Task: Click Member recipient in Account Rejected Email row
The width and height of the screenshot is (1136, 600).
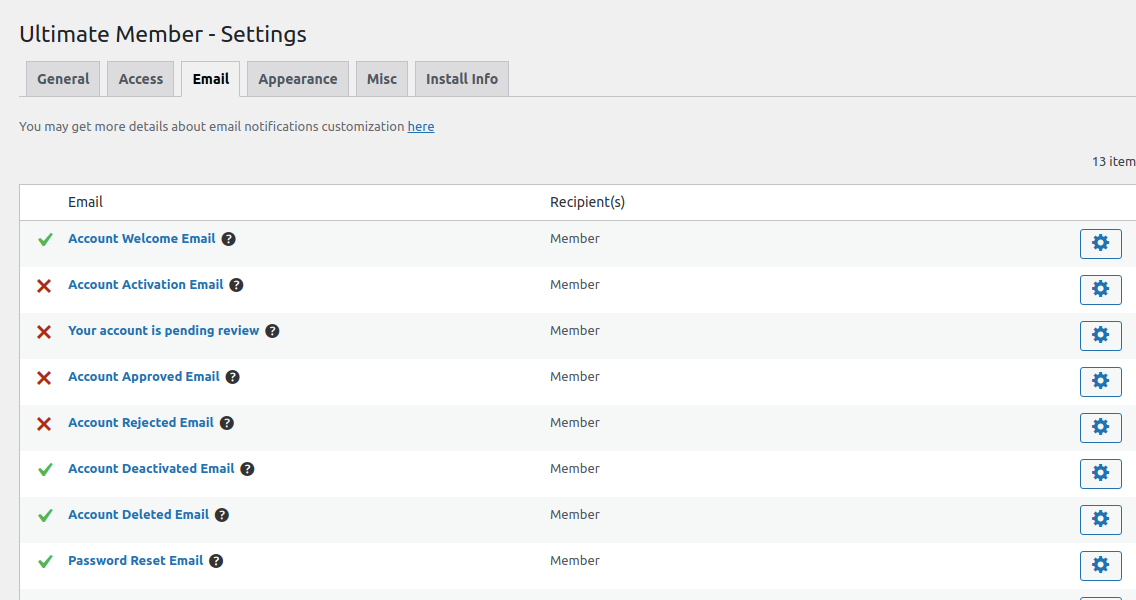Action: coord(575,422)
